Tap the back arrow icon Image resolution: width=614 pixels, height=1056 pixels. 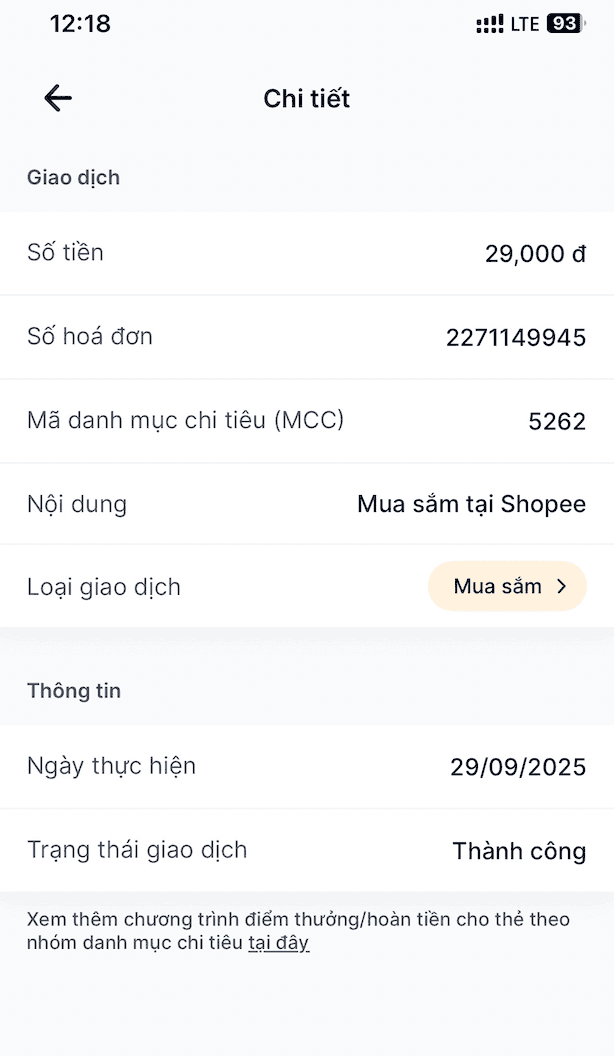[58, 98]
